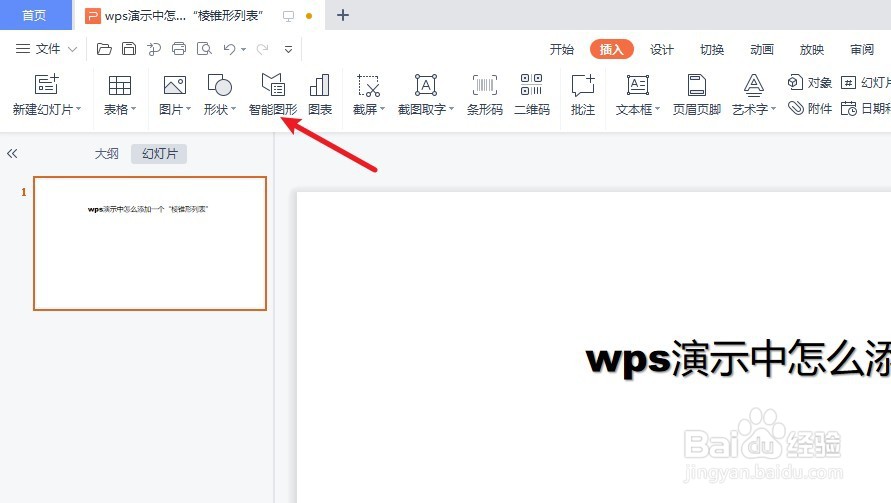The height and width of the screenshot is (503, 891).
Task: Switch to the Design (设计) tab
Action: pos(661,49)
